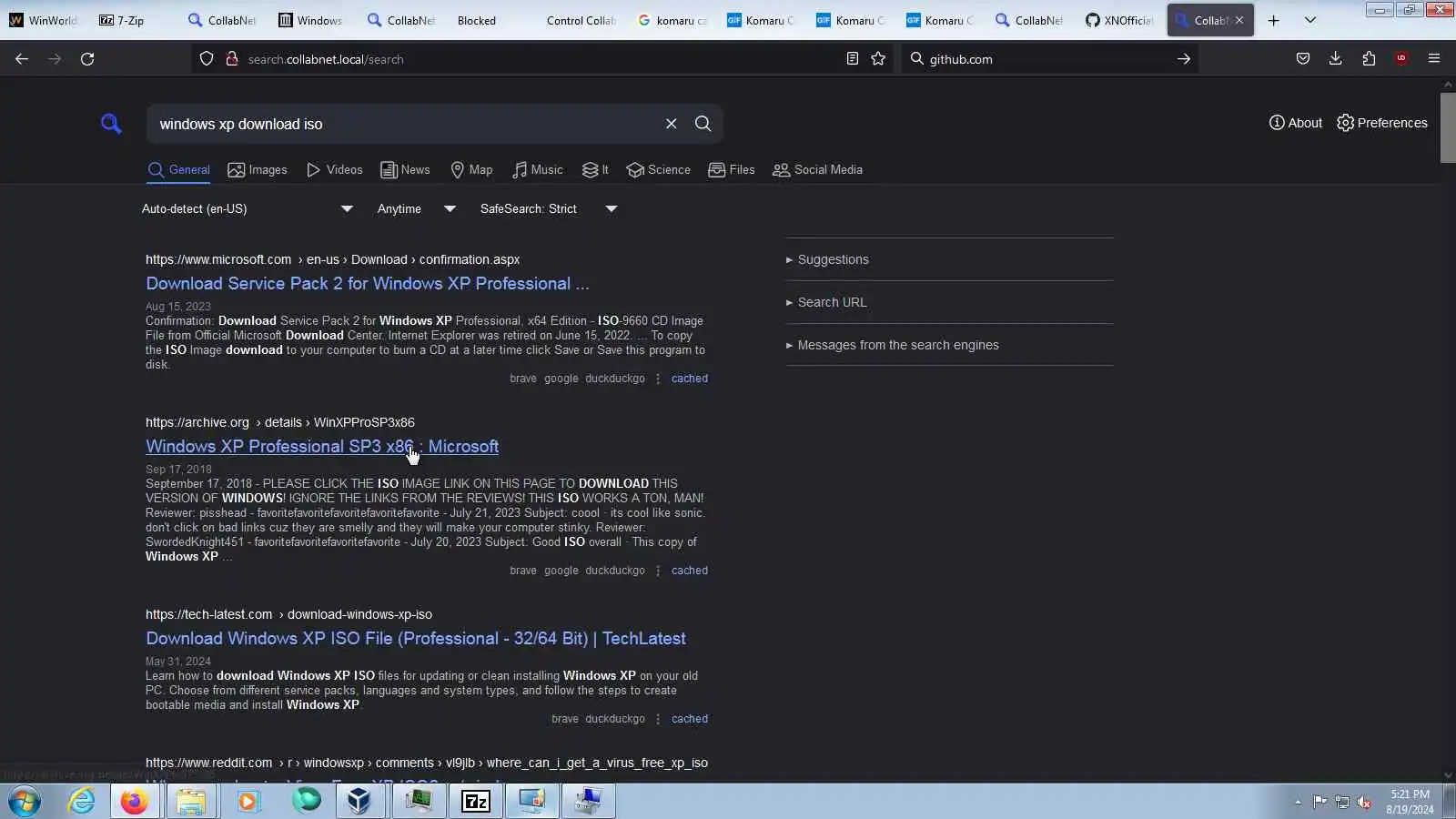Switch to the Control Collab tab
The height and width of the screenshot is (819, 1456).
point(580,20)
